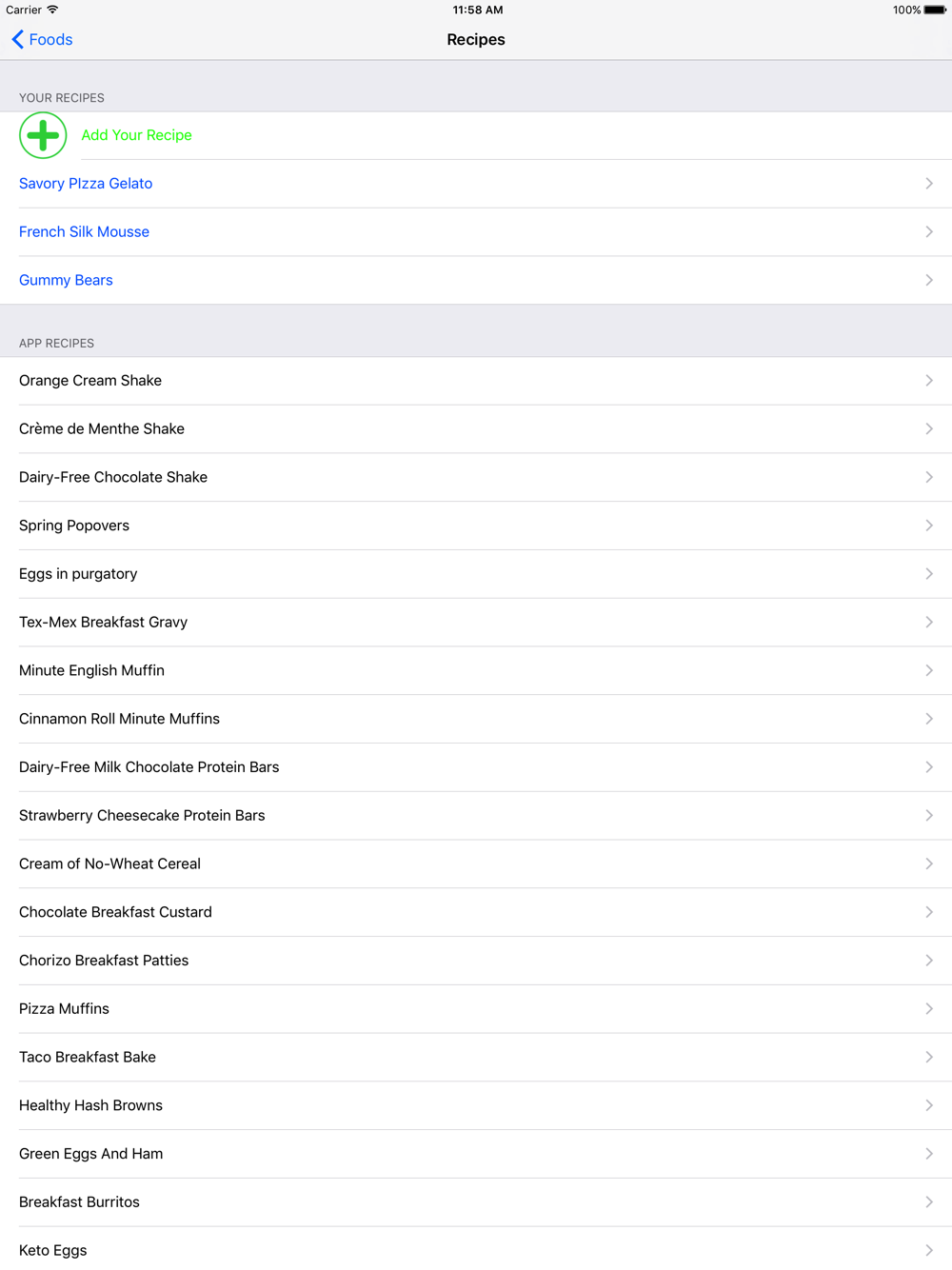Click the chevron beside Savory Pizza Gelato
The width and height of the screenshot is (952, 1270).
tap(929, 184)
